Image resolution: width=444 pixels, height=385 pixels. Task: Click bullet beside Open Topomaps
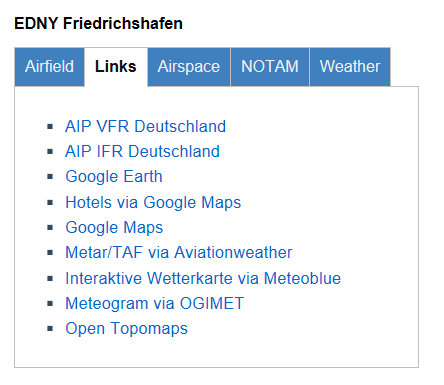(50, 329)
